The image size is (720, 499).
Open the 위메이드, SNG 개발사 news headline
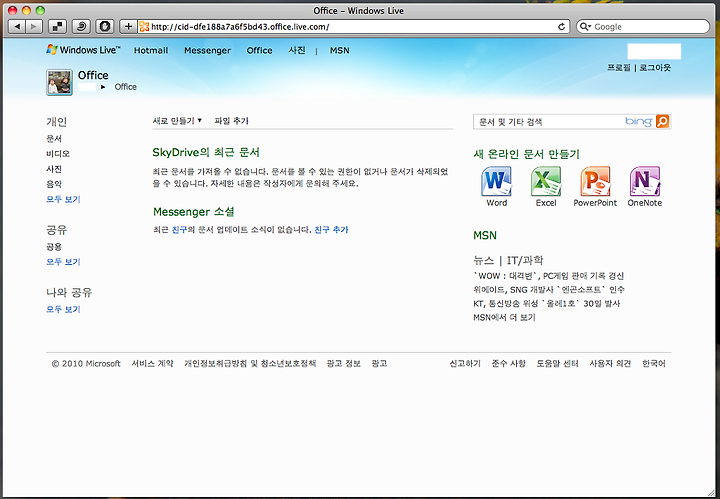click(549, 290)
